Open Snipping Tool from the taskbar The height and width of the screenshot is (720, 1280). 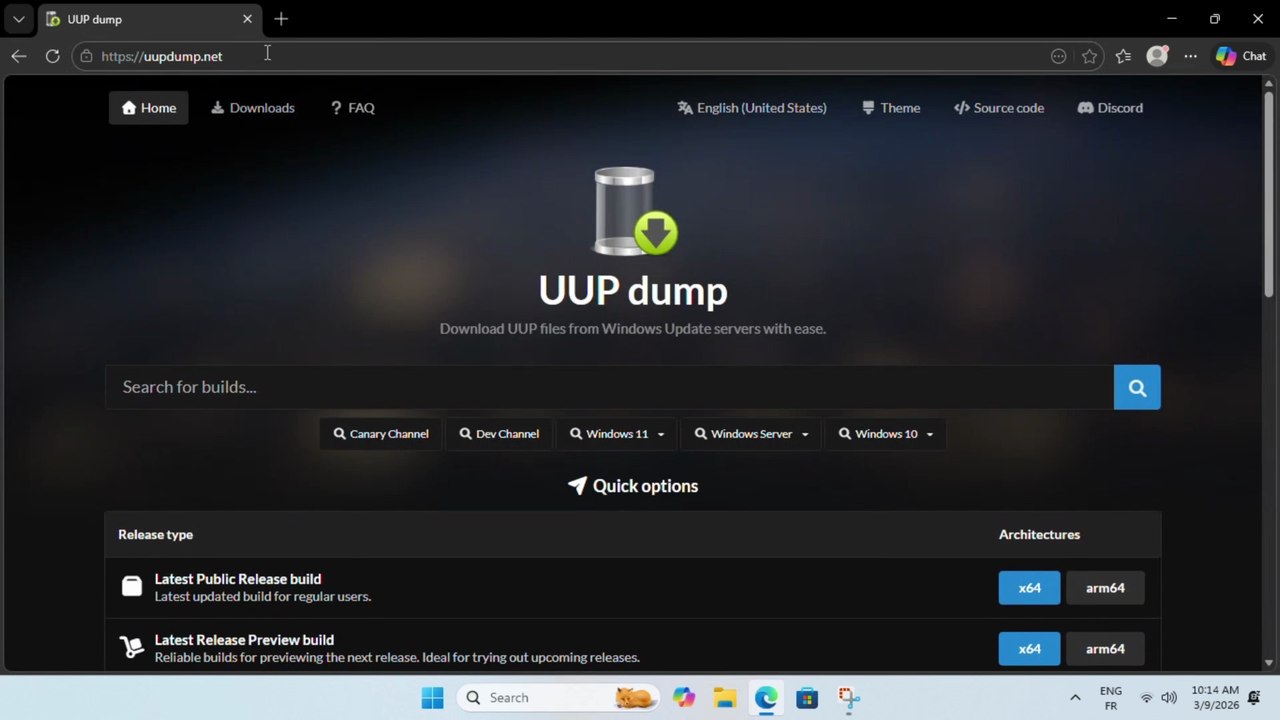(x=848, y=698)
